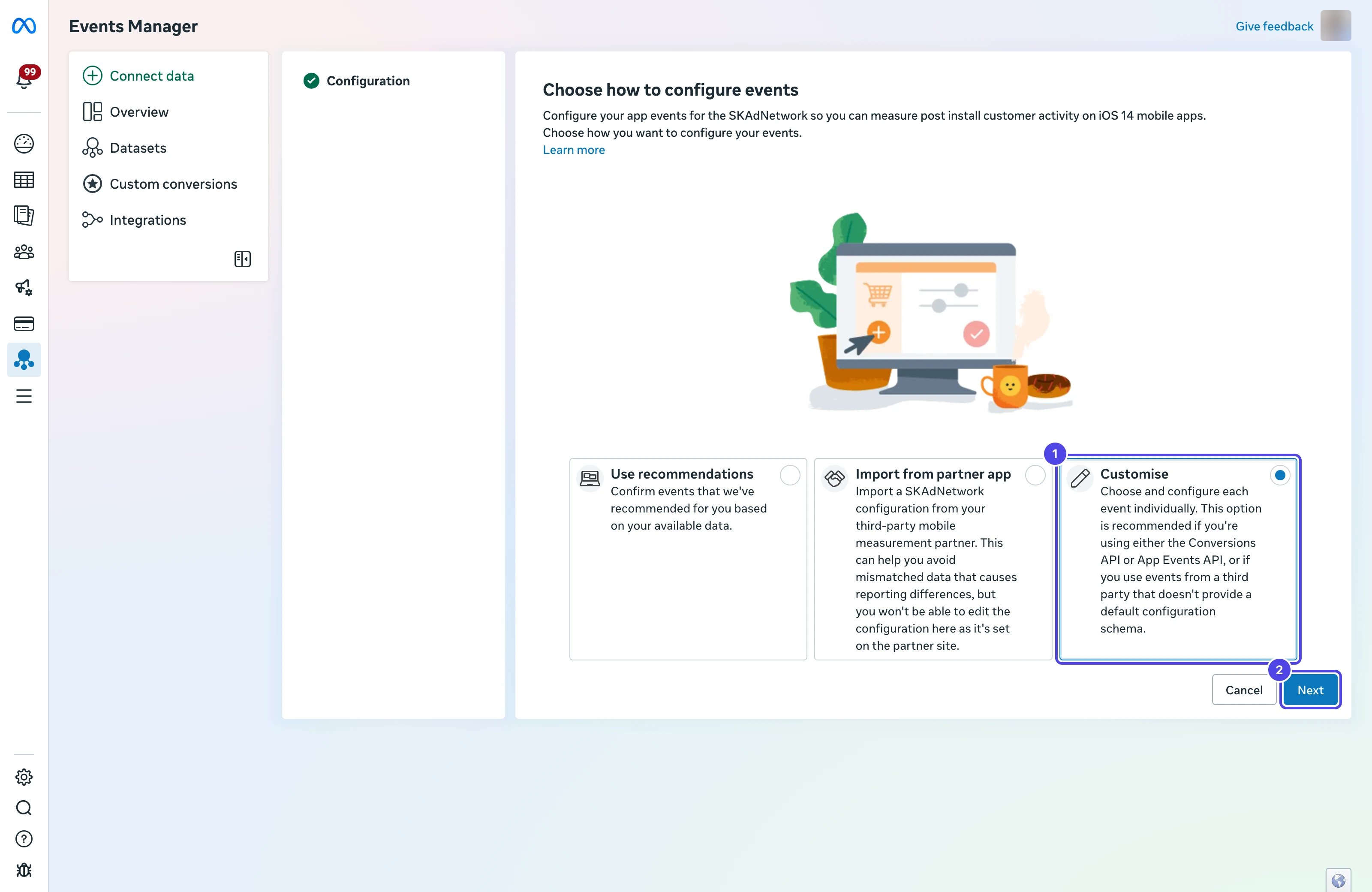The width and height of the screenshot is (1372, 892).
Task: Click the Import from partner app handshake icon
Action: click(834, 478)
